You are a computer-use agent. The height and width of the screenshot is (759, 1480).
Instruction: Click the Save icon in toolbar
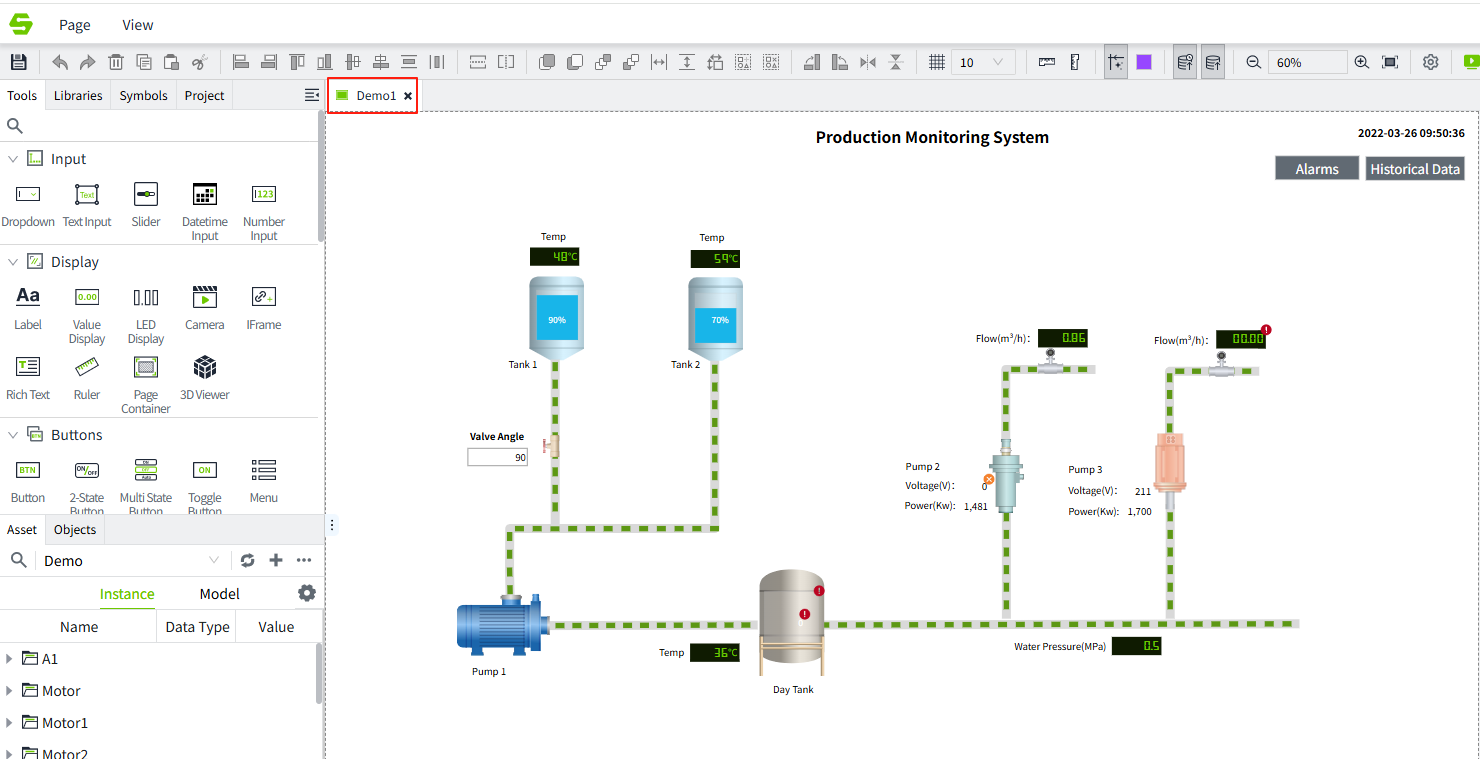19,62
